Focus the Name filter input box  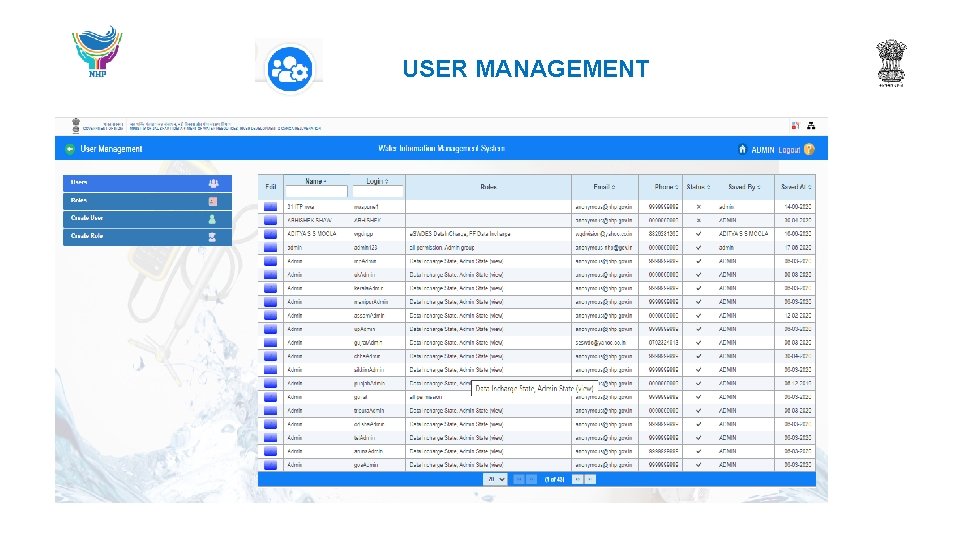tap(316, 192)
